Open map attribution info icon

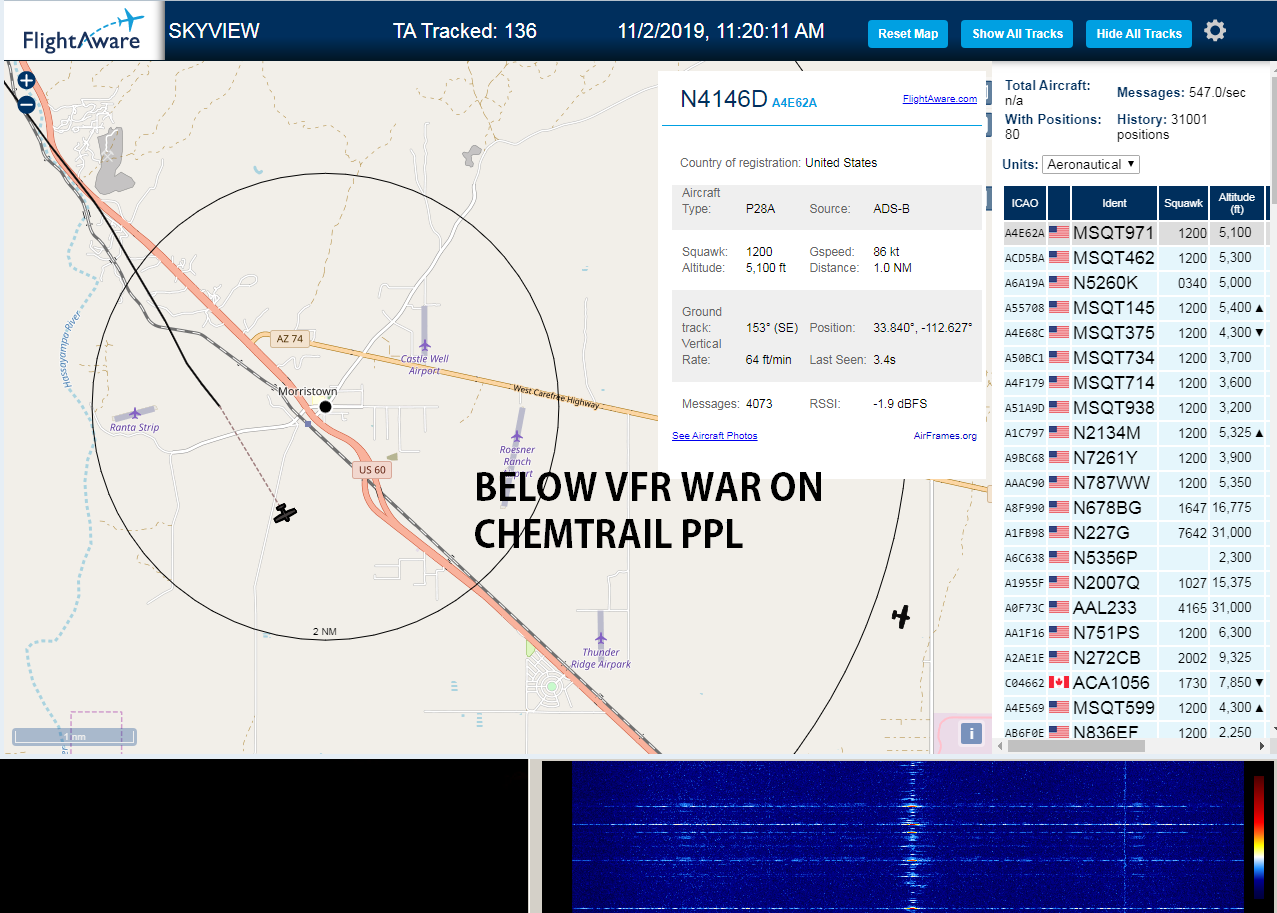(x=970, y=733)
